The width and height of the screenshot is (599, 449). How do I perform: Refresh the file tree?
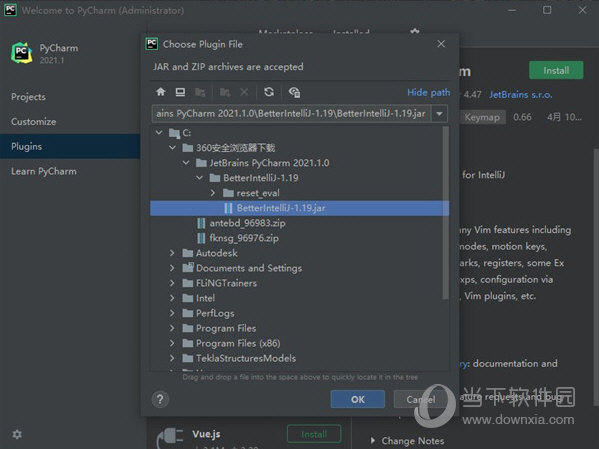[x=269, y=92]
